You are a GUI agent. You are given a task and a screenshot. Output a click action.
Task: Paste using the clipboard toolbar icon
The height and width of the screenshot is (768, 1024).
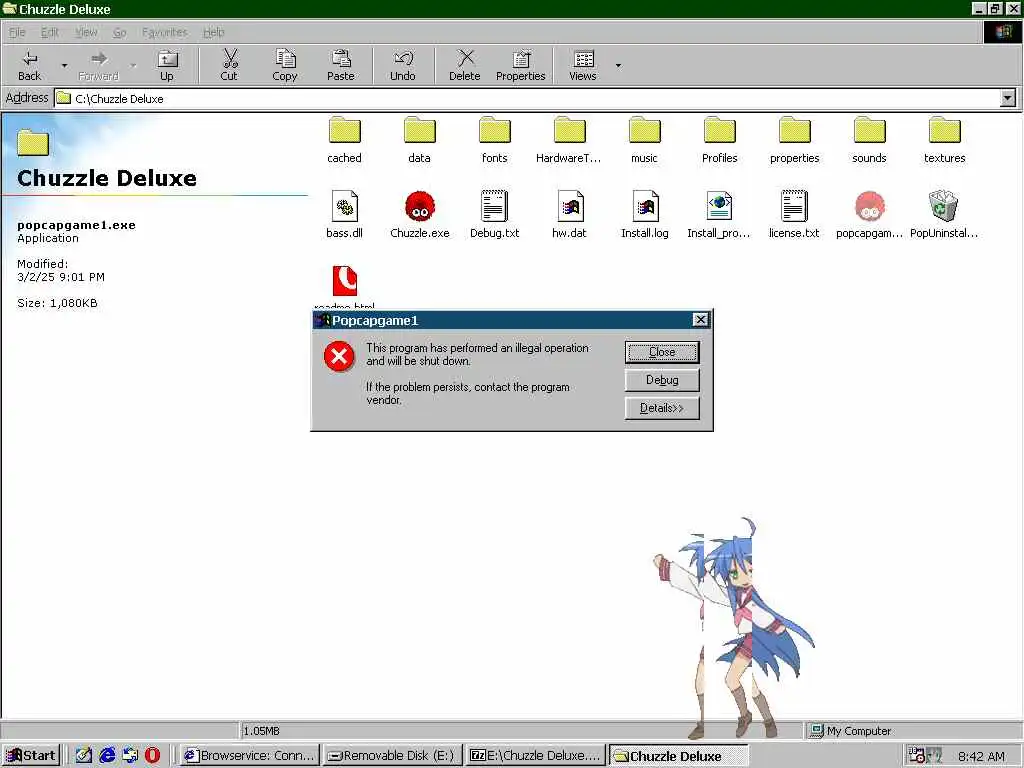pos(340,65)
